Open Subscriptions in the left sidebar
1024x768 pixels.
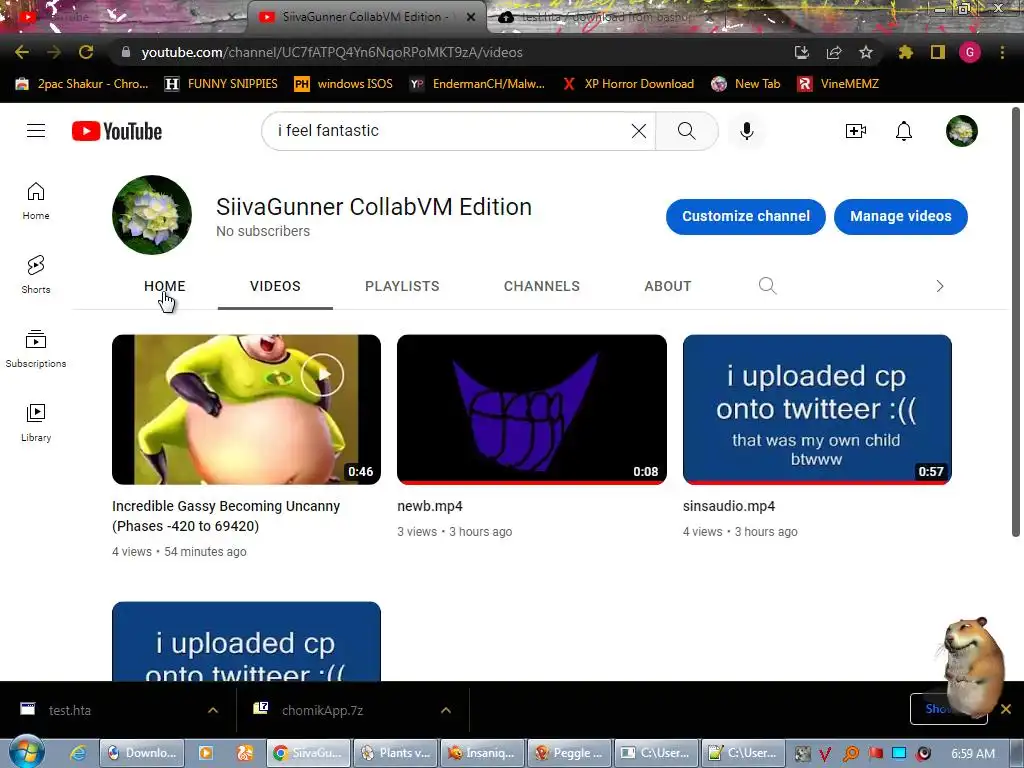tap(36, 349)
